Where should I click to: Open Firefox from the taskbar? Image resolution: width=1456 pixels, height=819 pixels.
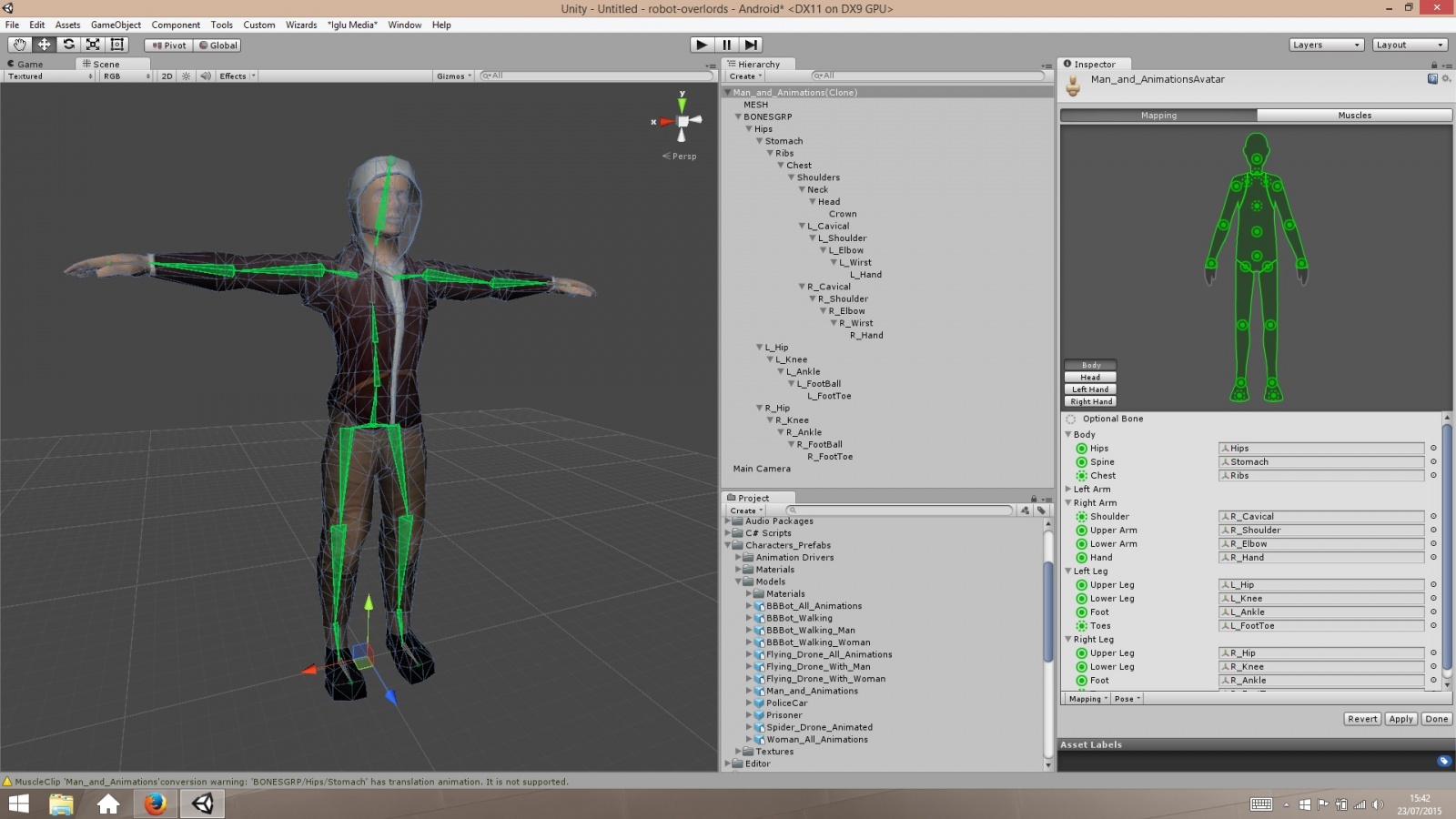click(155, 804)
